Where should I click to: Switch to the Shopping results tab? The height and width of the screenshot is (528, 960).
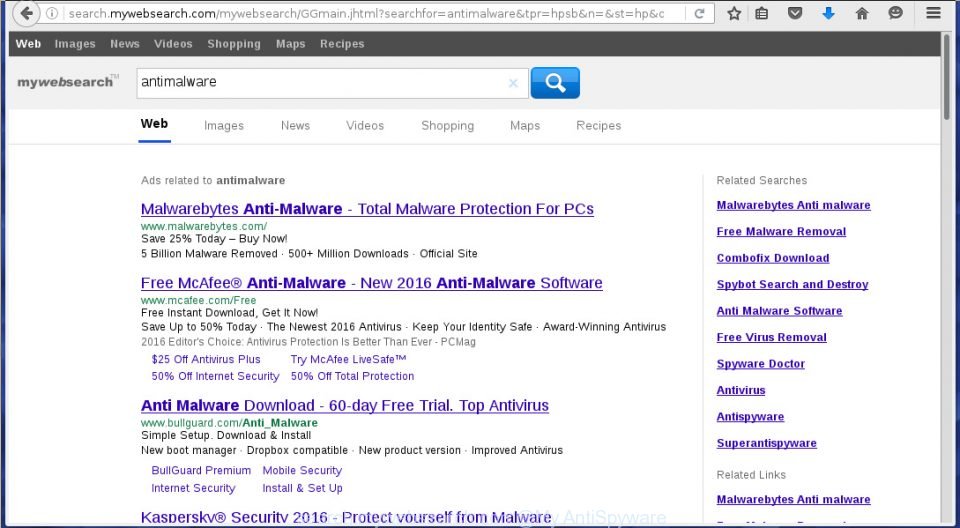(x=447, y=126)
